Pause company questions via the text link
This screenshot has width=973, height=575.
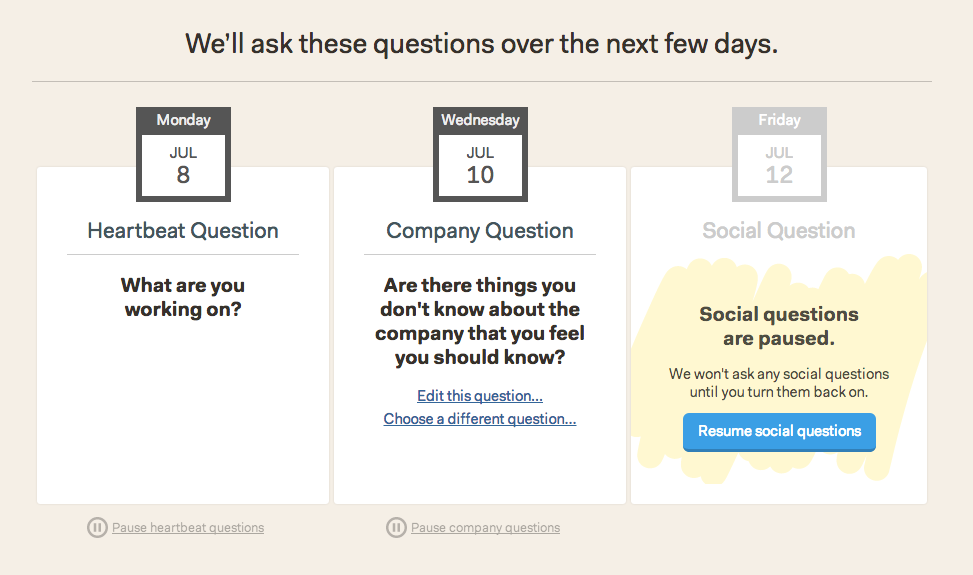[485, 528]
